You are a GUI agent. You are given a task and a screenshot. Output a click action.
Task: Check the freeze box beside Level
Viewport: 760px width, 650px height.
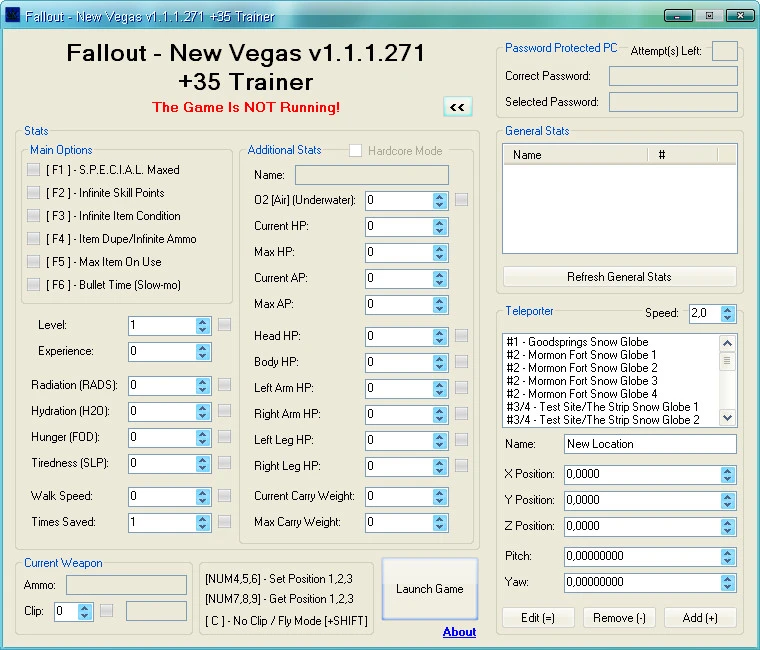tap(224, 324)
